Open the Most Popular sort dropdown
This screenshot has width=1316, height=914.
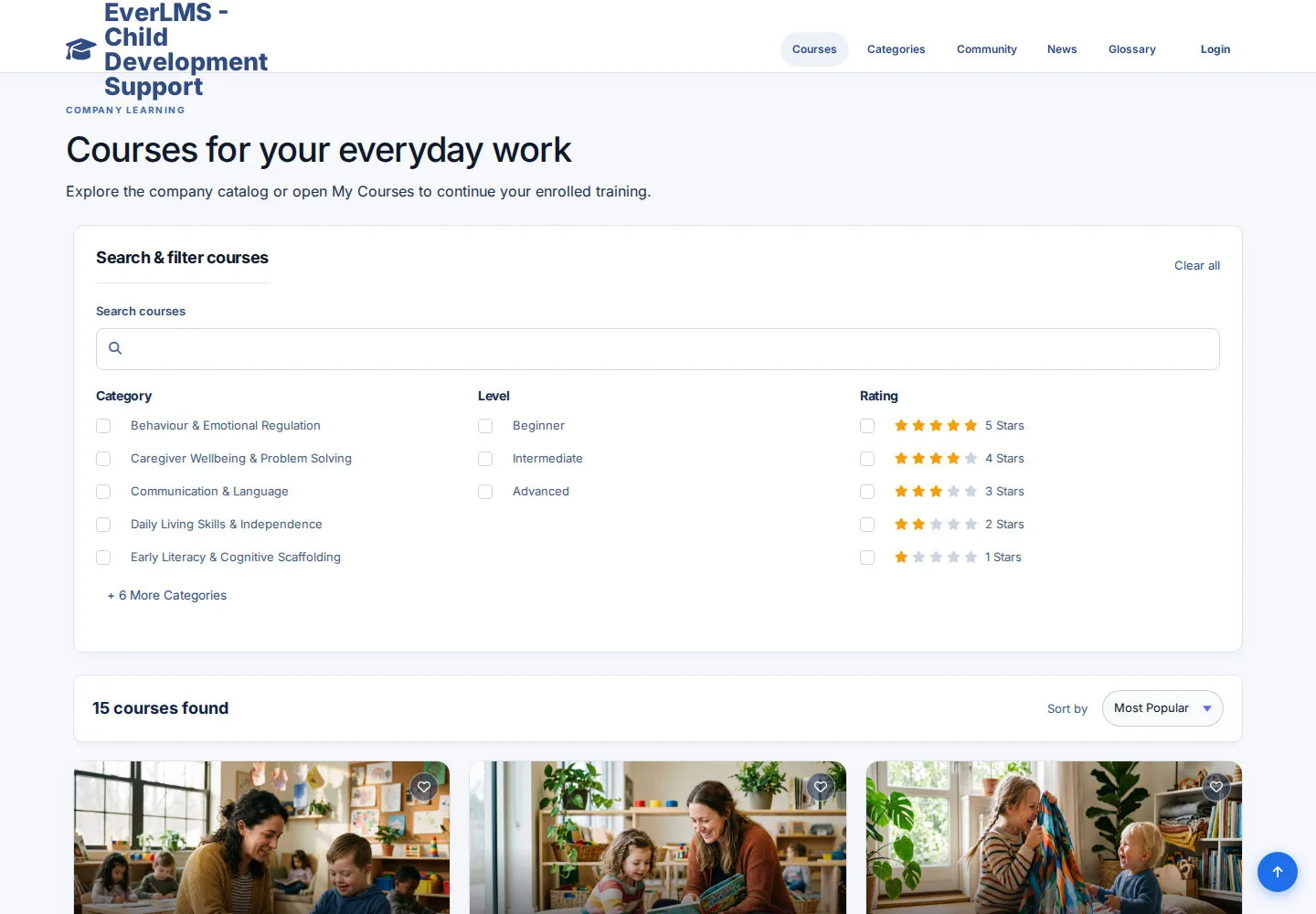click(x=1162, y=708)
